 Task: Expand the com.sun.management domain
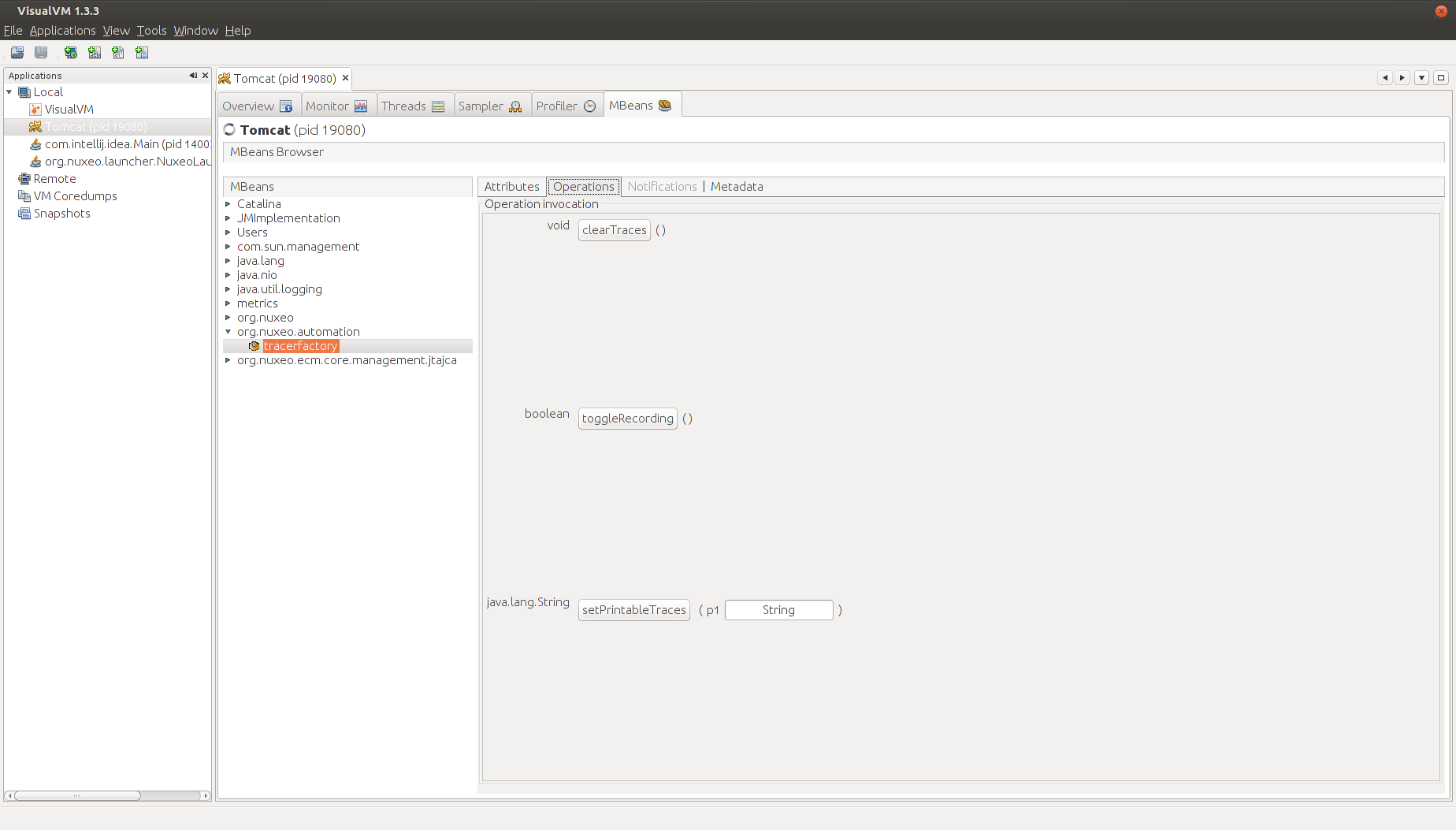tap(228, 247)
